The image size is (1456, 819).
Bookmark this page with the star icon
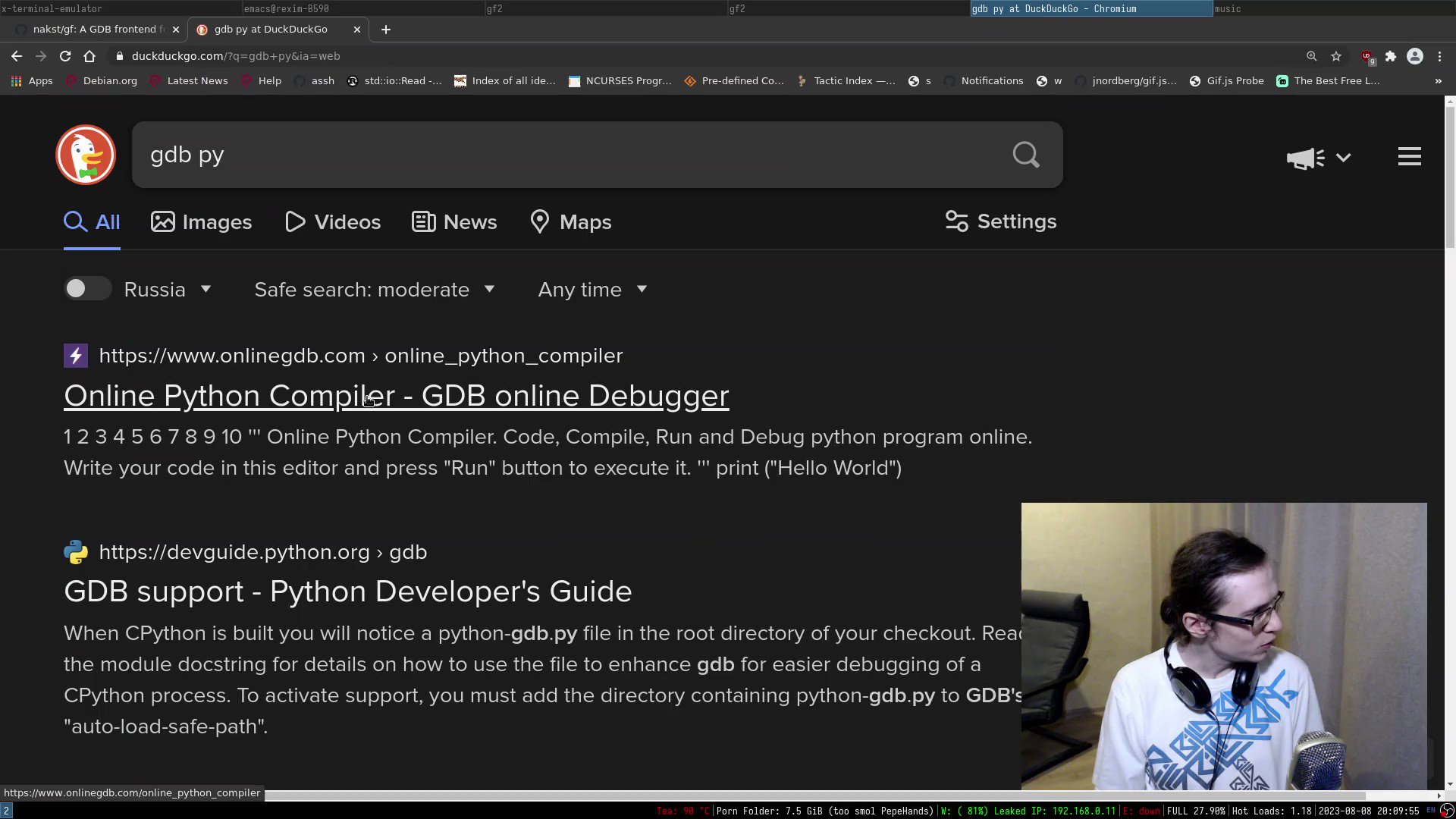tap(1336, 56)
